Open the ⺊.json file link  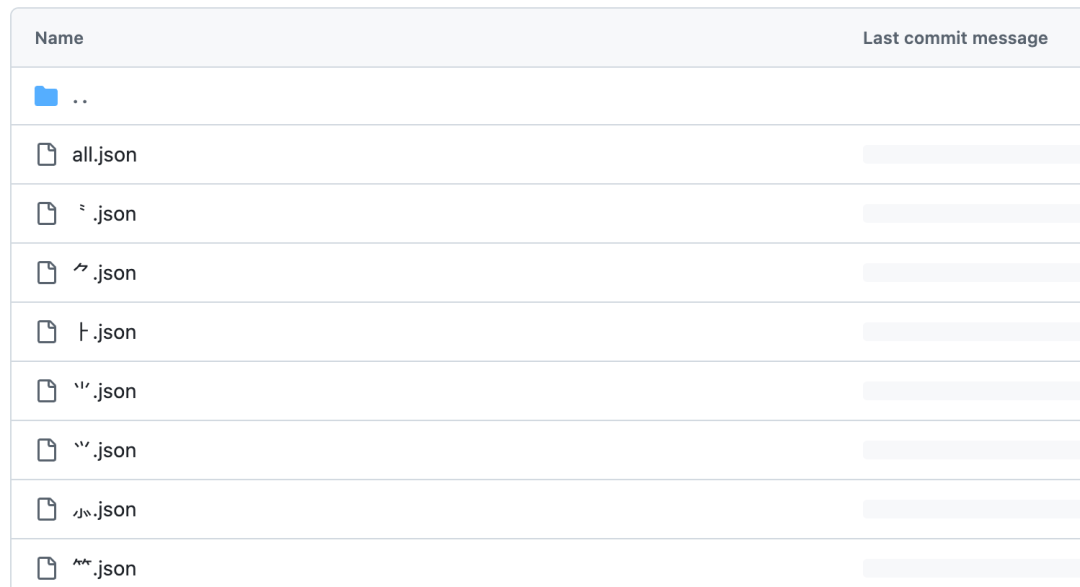104,332
